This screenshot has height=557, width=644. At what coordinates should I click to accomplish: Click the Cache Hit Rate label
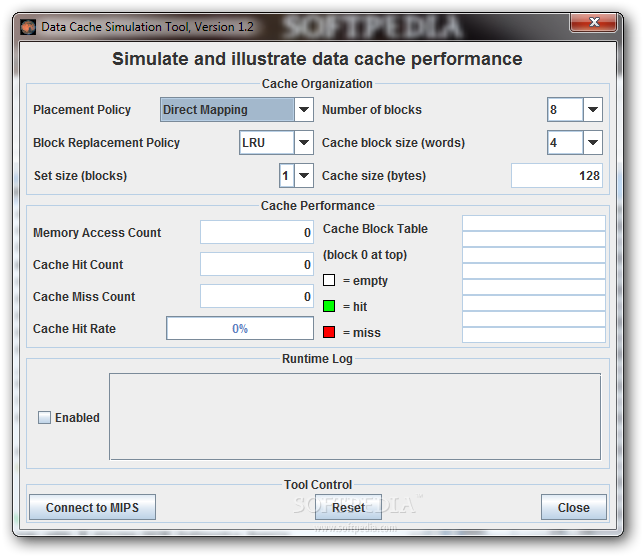pyautogui.click(x=74, y=329)
